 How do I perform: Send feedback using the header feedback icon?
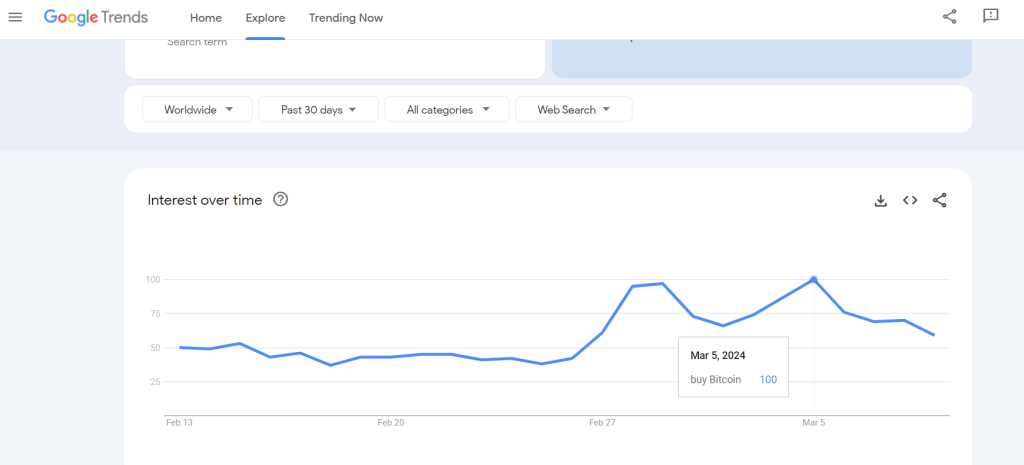point(991,16)
